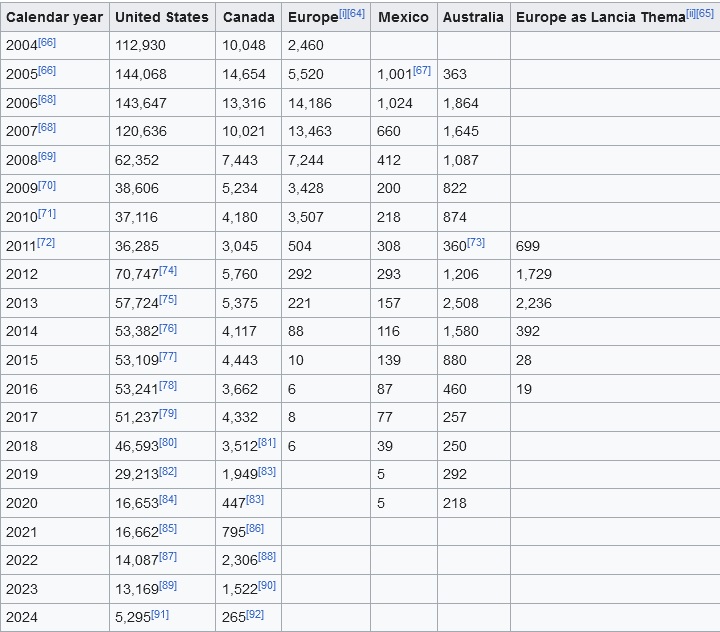The width and height of the screenshot is (720, 632).
Task: Select the 2,236 Lancia Thema value
Action: (534, 303)
